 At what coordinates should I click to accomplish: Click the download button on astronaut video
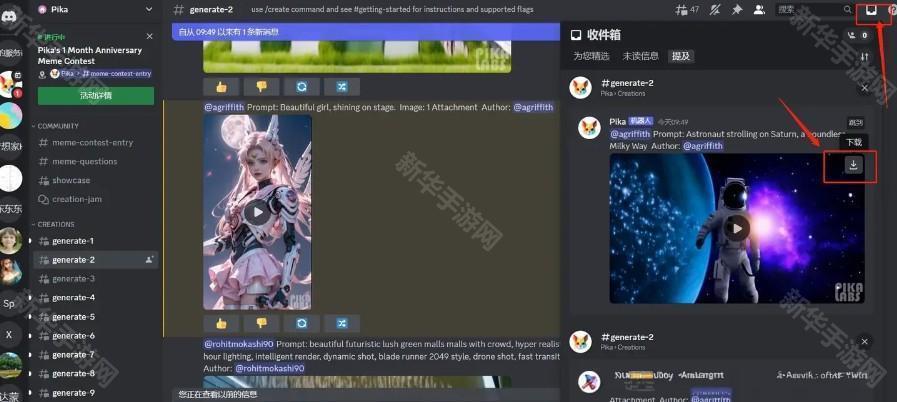tap(853, 166)
